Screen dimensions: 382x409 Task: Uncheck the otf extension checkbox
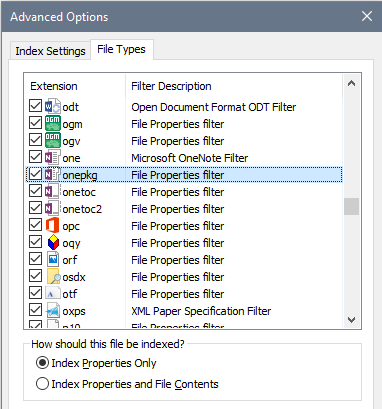point(35,293)
